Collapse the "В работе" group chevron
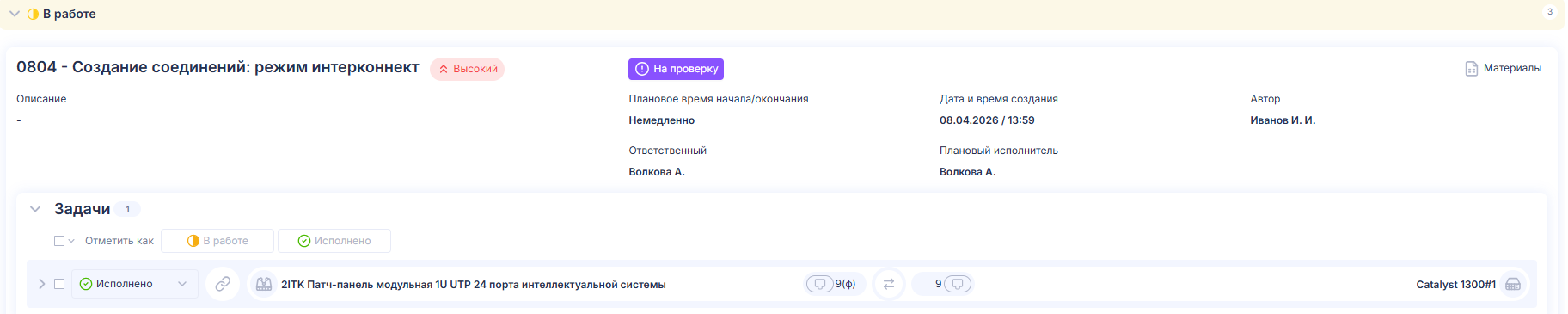Viewport: 1568px width, 314px height. (15, 14)
